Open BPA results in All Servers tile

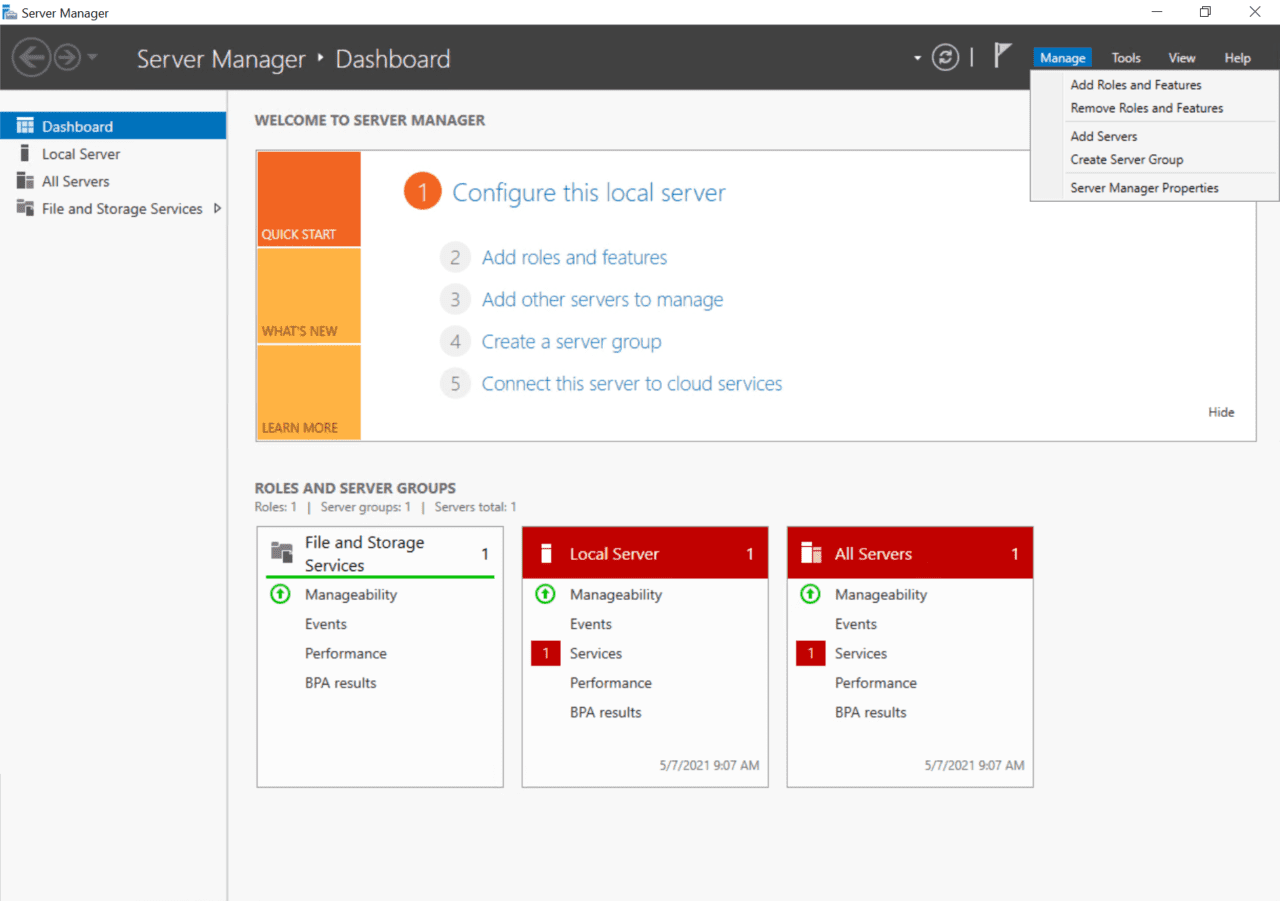[871, 712]
